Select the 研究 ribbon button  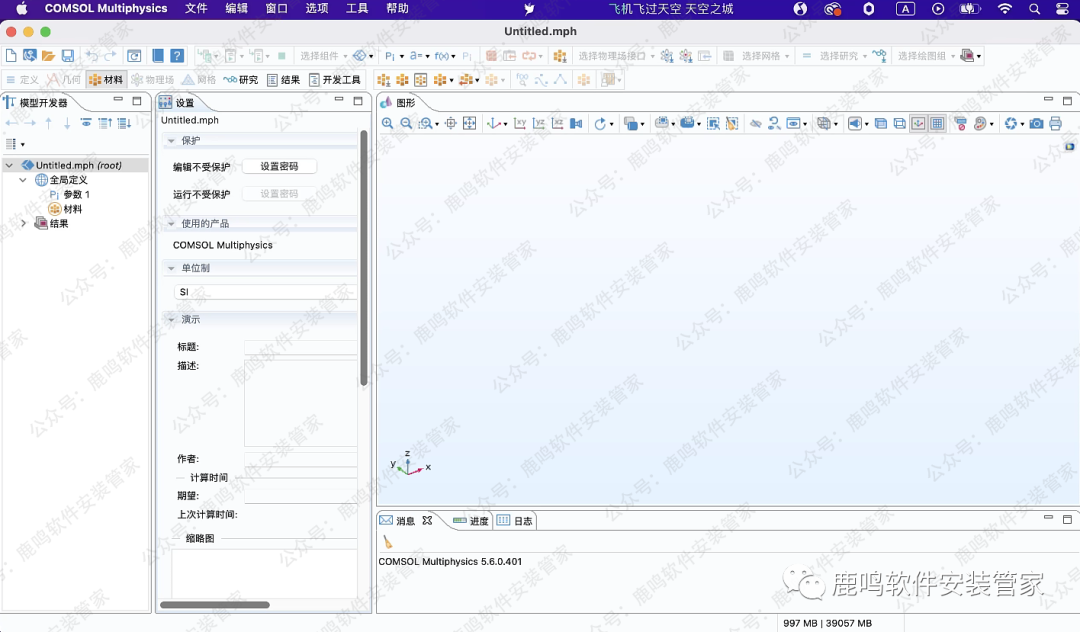(241, 80)
